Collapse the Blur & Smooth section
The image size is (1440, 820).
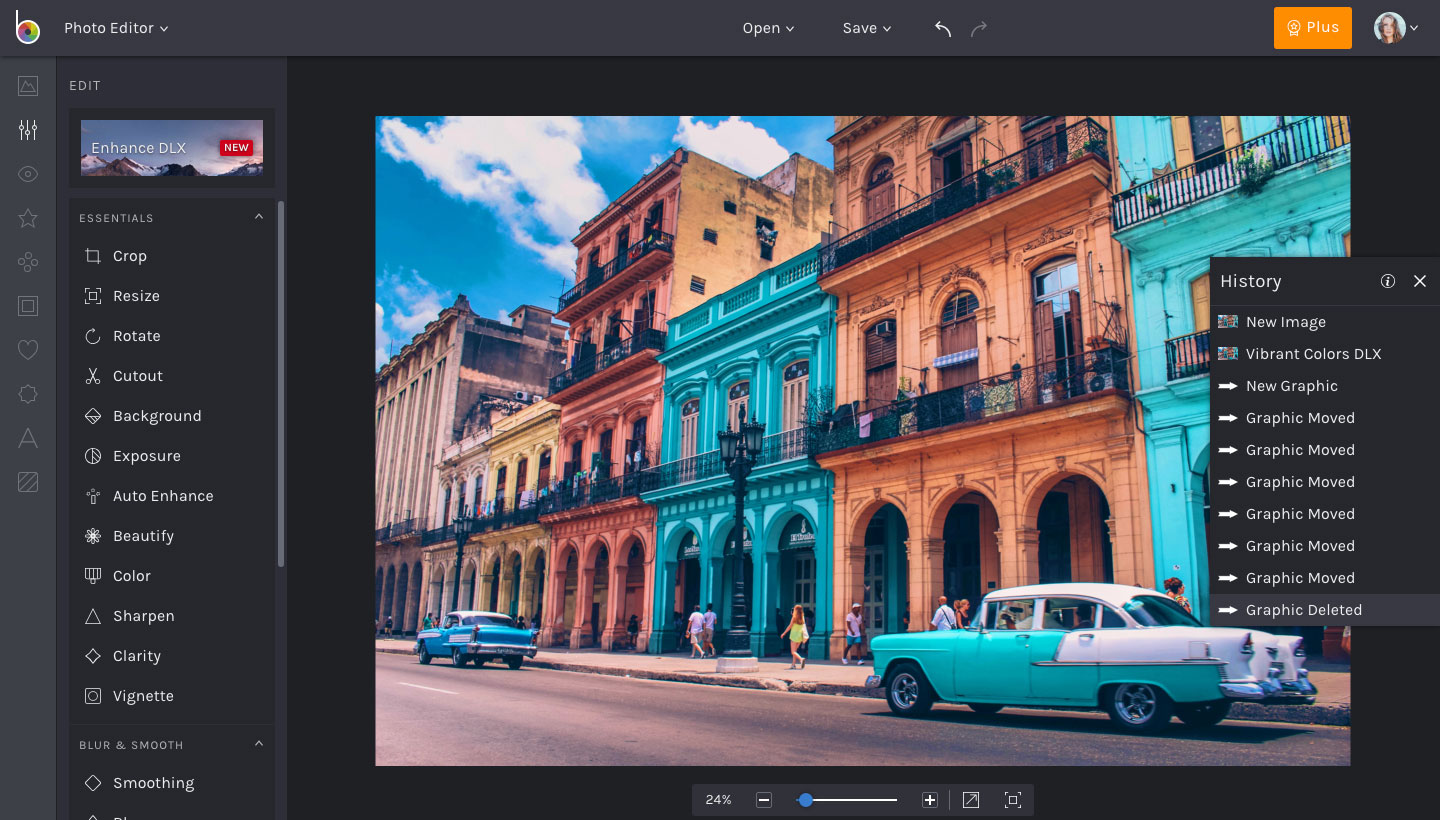click(259, 744)
